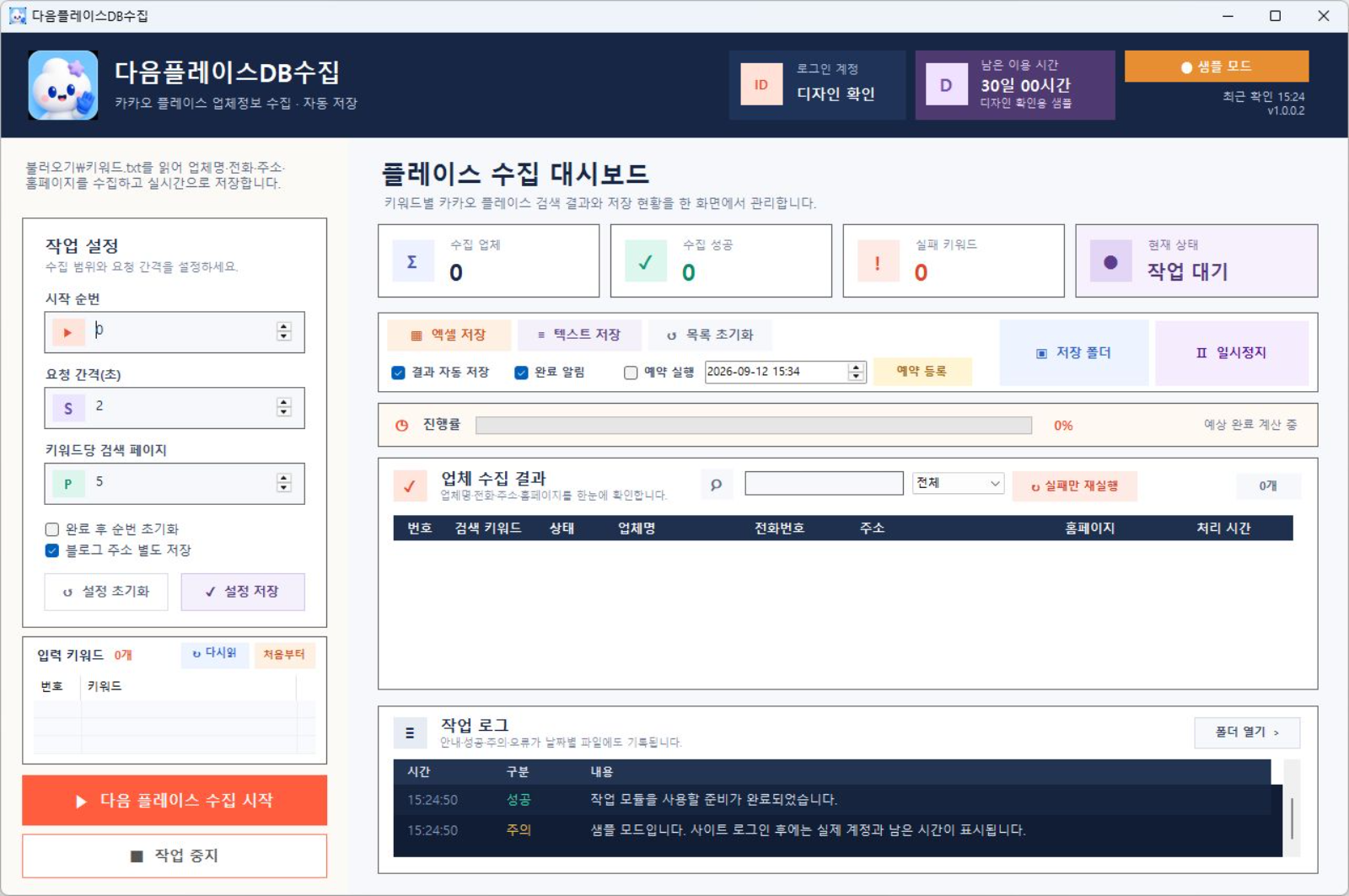The width and height of the screenshot is (1349, 896).
Task: Click the 처리 시간 column header
Action: click(x=1223, y=528)
